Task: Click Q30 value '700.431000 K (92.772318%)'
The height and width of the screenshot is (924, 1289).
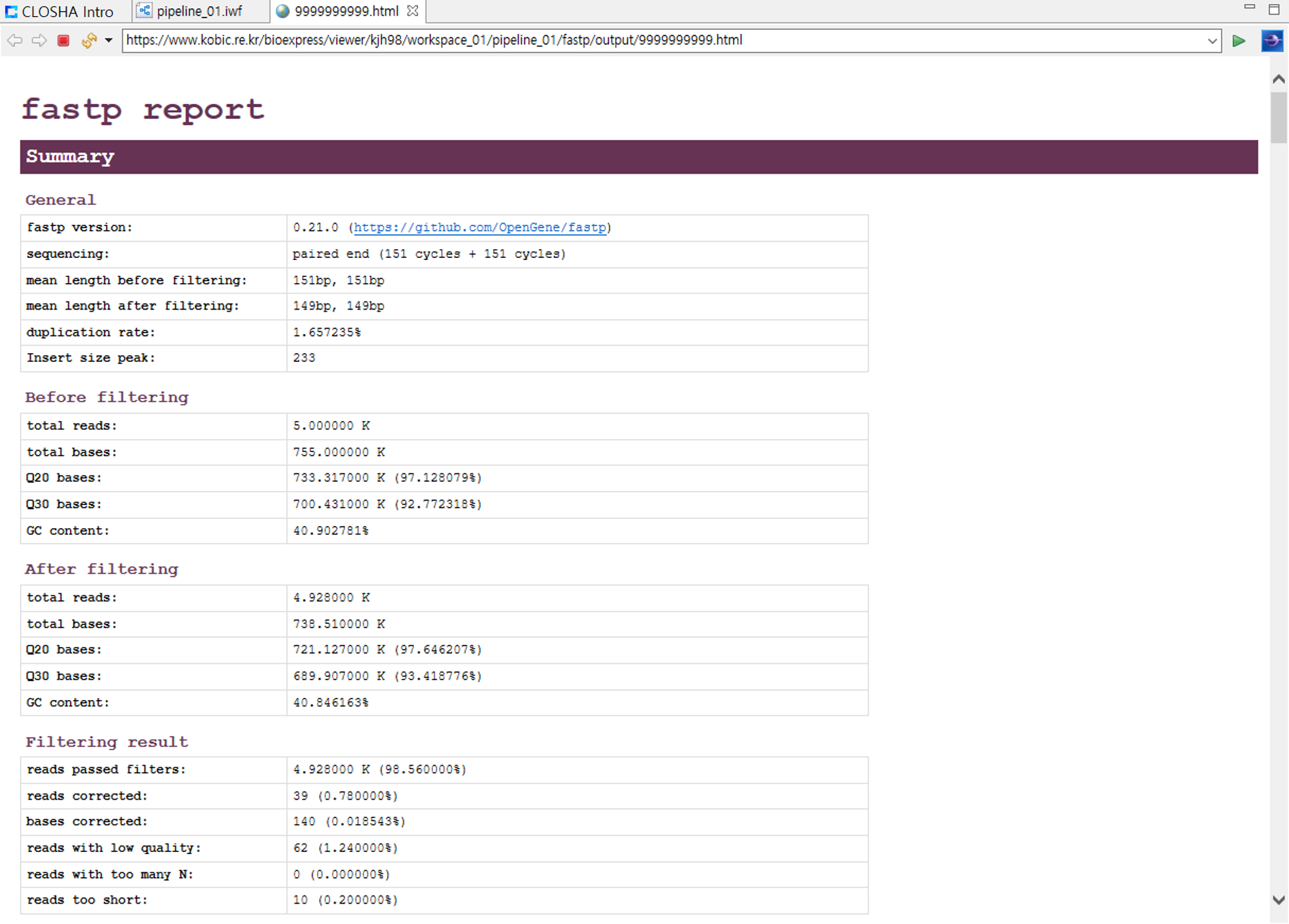Action: [x=387, y=504]
